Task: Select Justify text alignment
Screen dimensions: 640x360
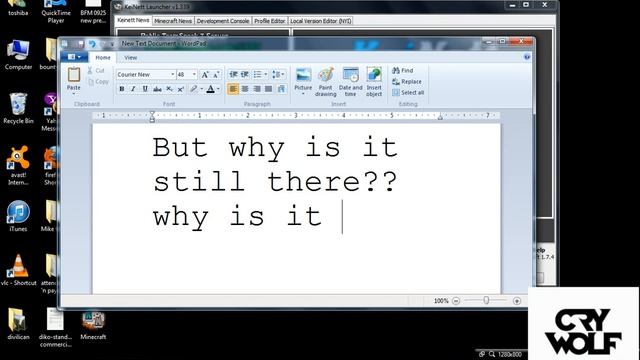Action: pos(269,89)
